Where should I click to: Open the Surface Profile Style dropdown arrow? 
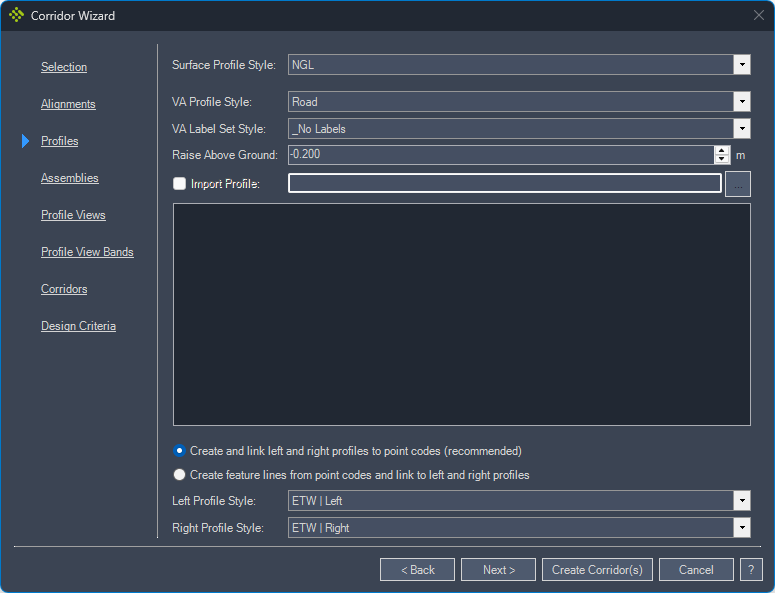click(x=742, y=65)
